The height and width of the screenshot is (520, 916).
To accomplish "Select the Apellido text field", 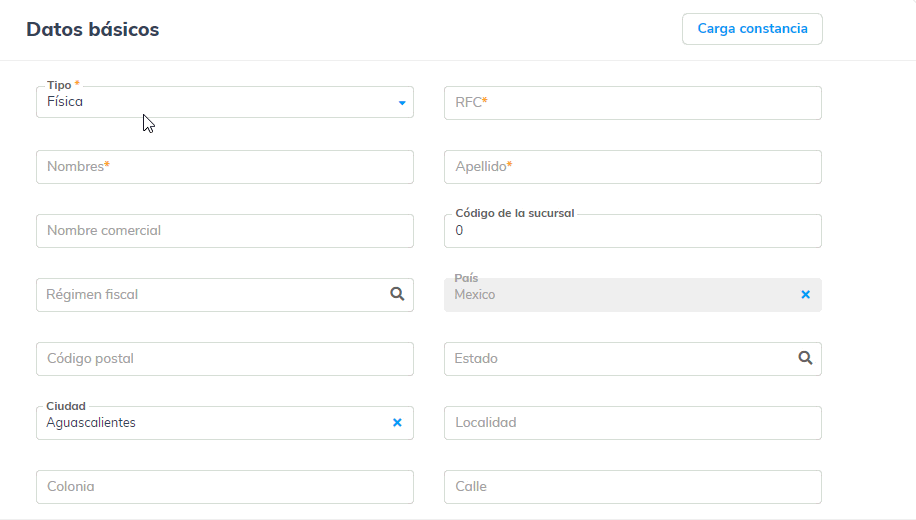I will 632,167.
